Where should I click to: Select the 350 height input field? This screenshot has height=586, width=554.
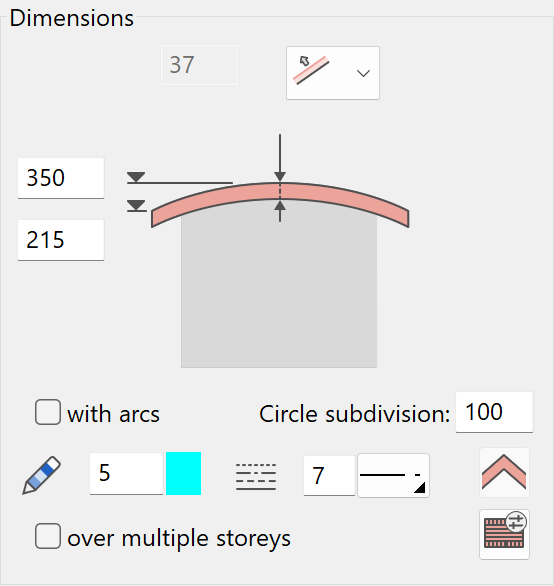coord(61,178)
